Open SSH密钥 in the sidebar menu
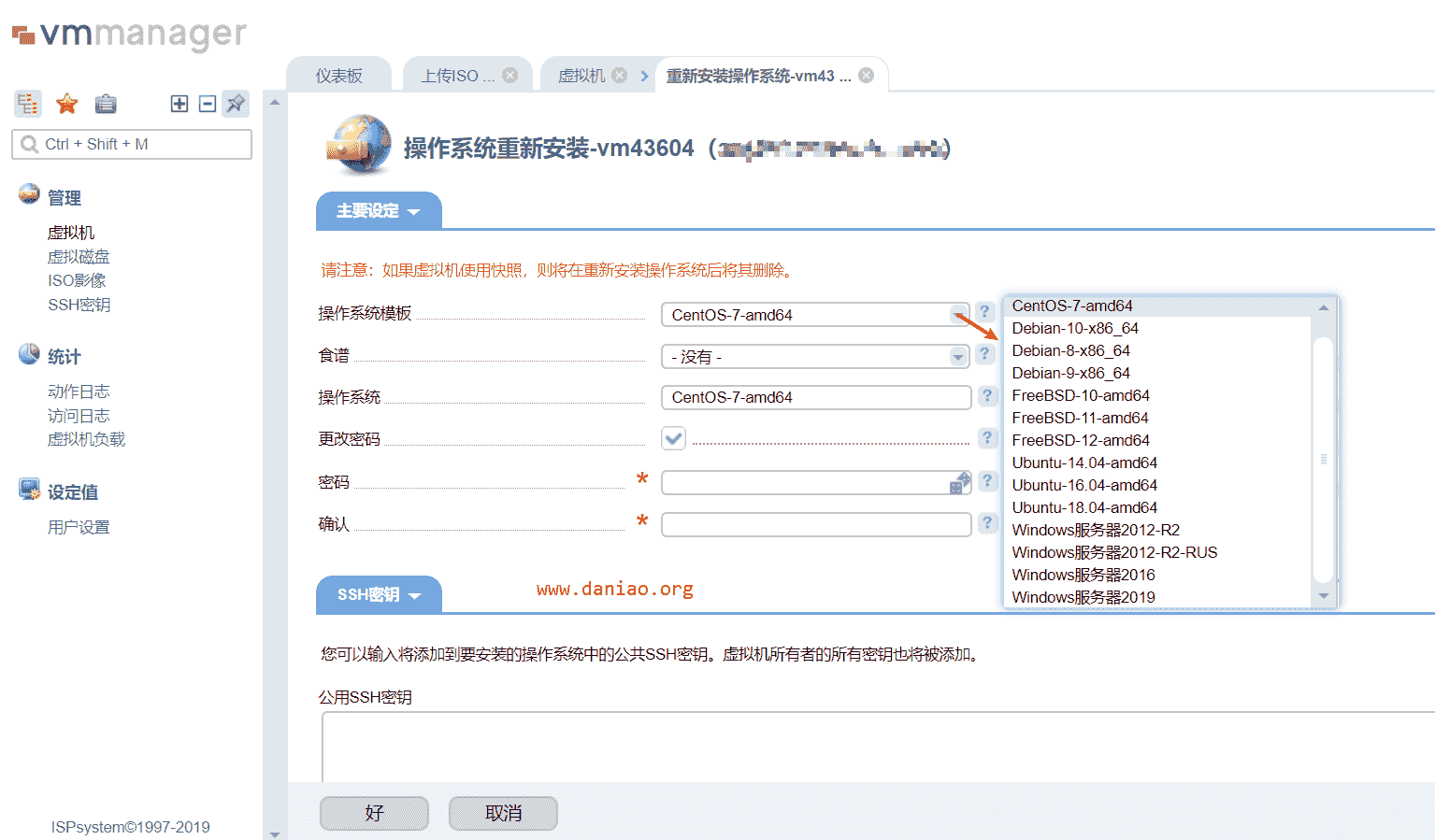 tap(79, 305)
